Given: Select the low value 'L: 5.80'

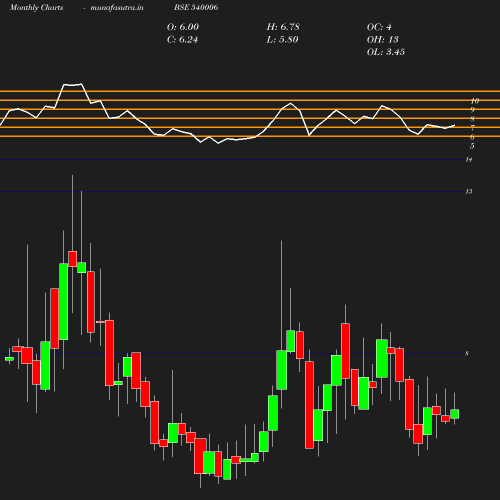Looking at the screenshot, I should click(282, 40).
